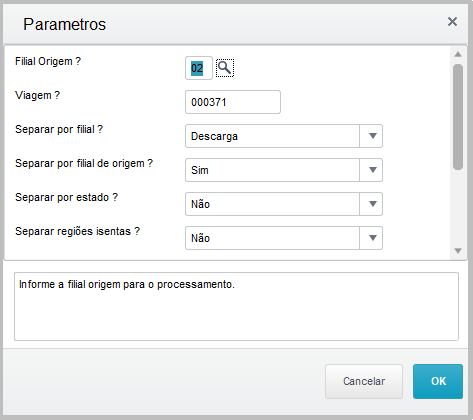Close the Parametros dialog with X
The height and width of the screenshot is (420, 473).
(452, 22)
